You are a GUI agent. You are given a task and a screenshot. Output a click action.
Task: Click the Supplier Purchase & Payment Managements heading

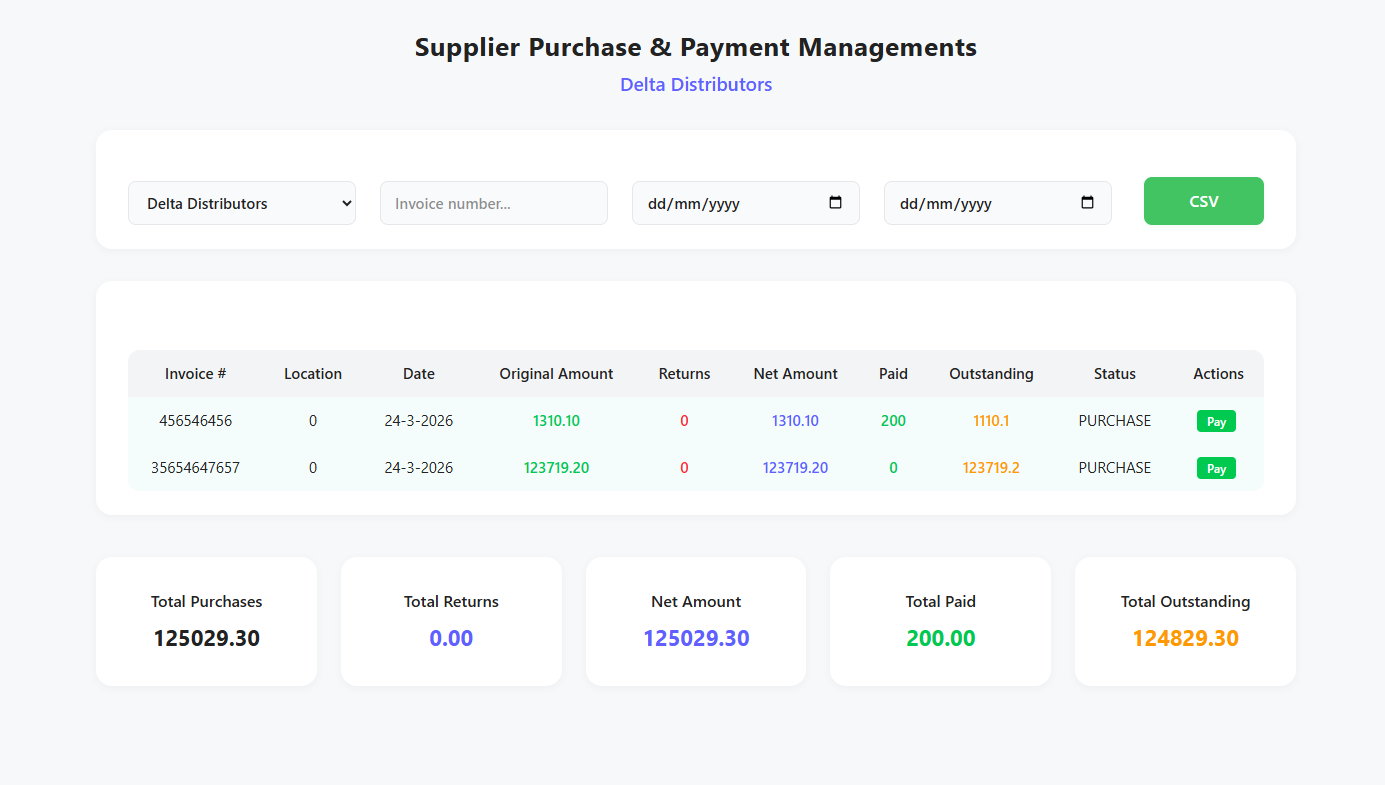[696, 47]
